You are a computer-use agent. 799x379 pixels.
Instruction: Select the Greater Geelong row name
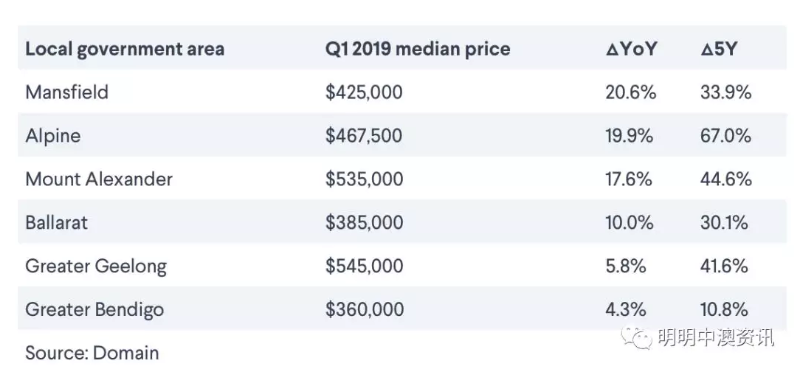96,266
